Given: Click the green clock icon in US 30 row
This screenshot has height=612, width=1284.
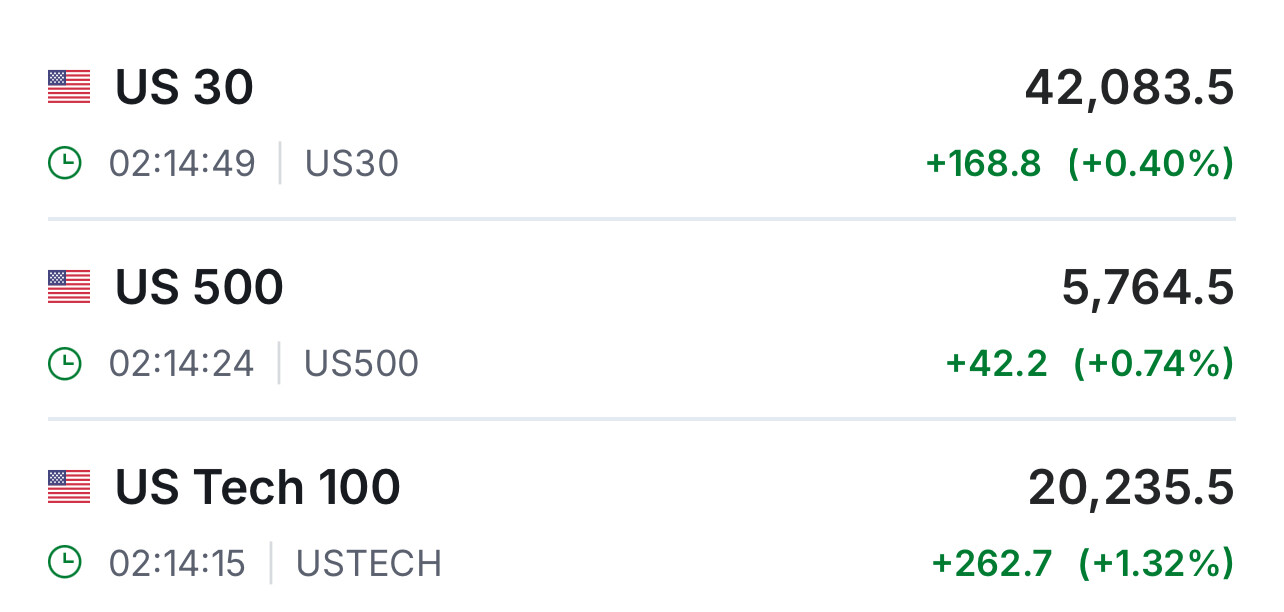Looking at the screenshot, I should pos(65,163).
